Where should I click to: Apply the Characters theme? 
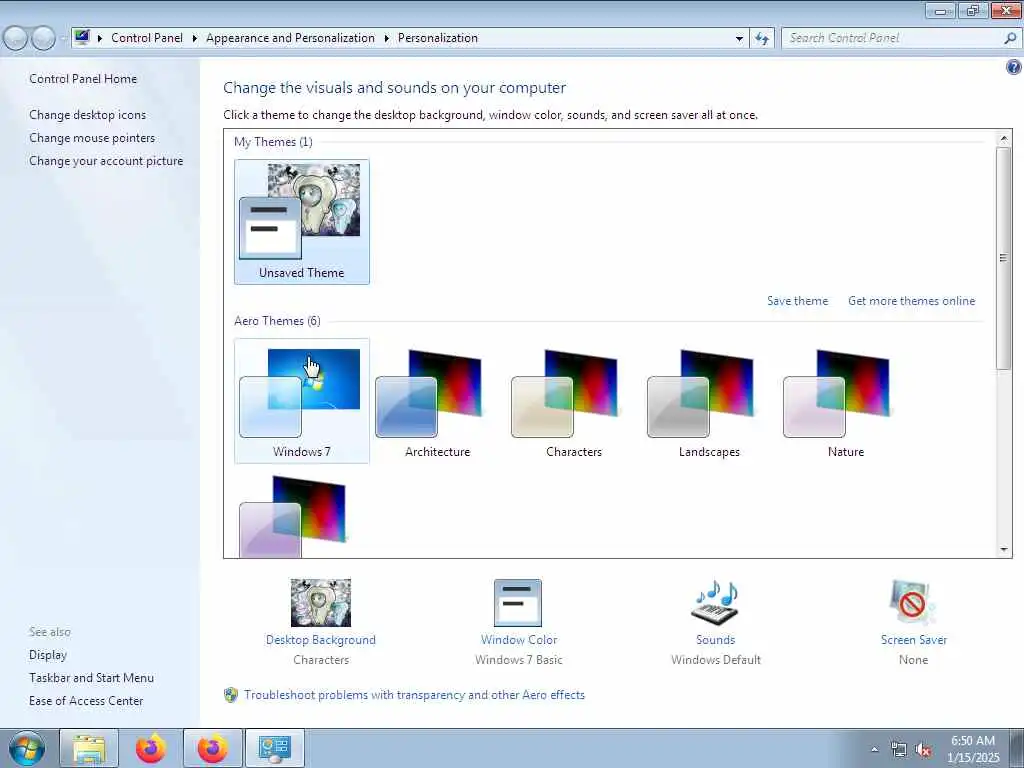(x=573, y=400)
